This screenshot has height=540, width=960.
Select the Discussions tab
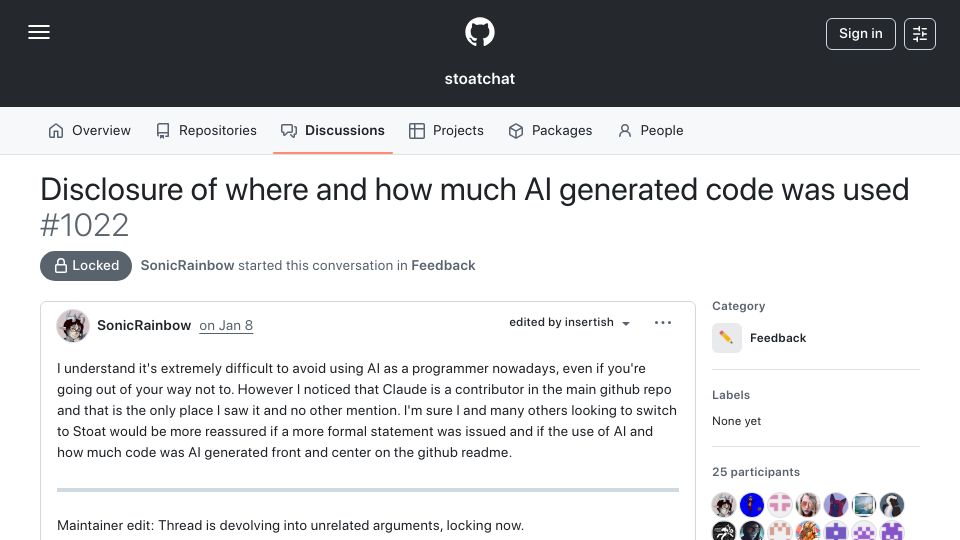click(x=332, y=130)
